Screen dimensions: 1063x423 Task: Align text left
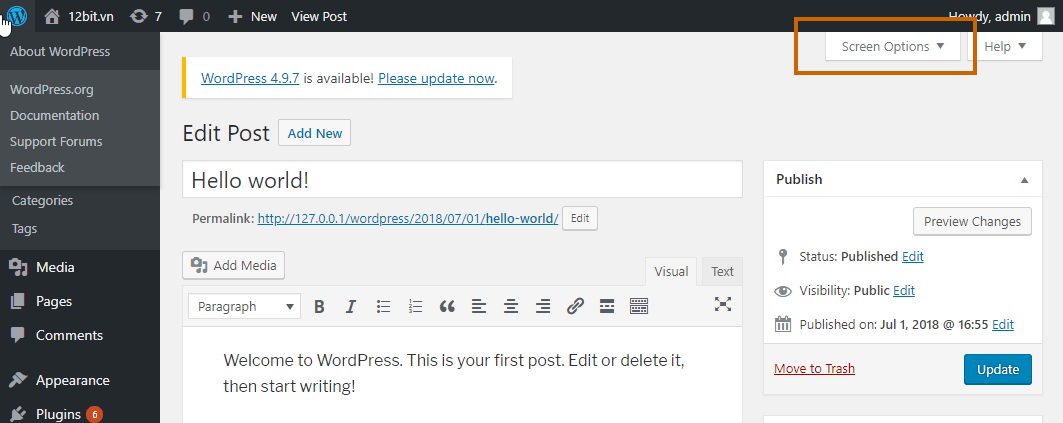(x=479, y=306)
